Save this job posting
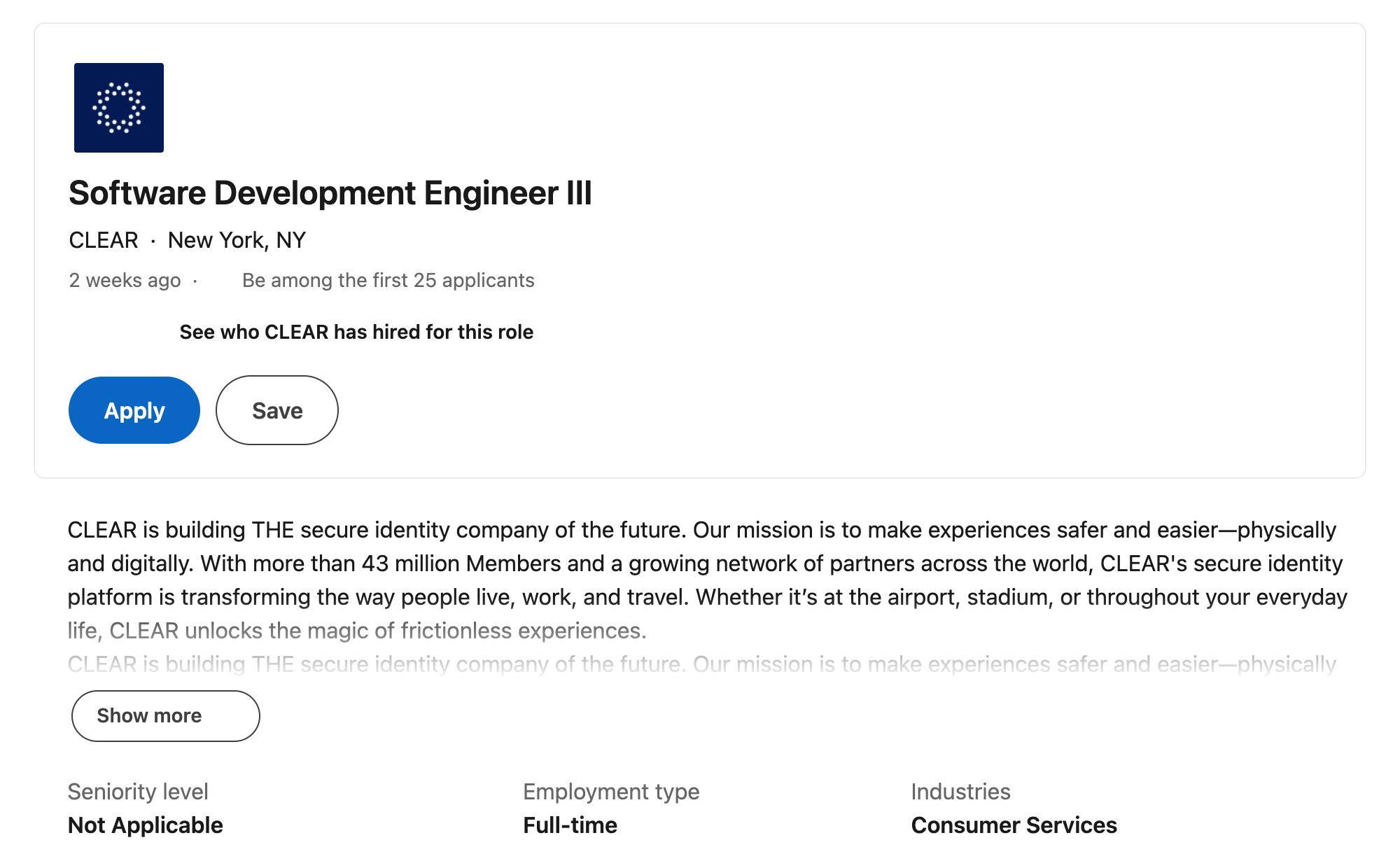The width and height of the screenshot is (1400, 868). 277,410
